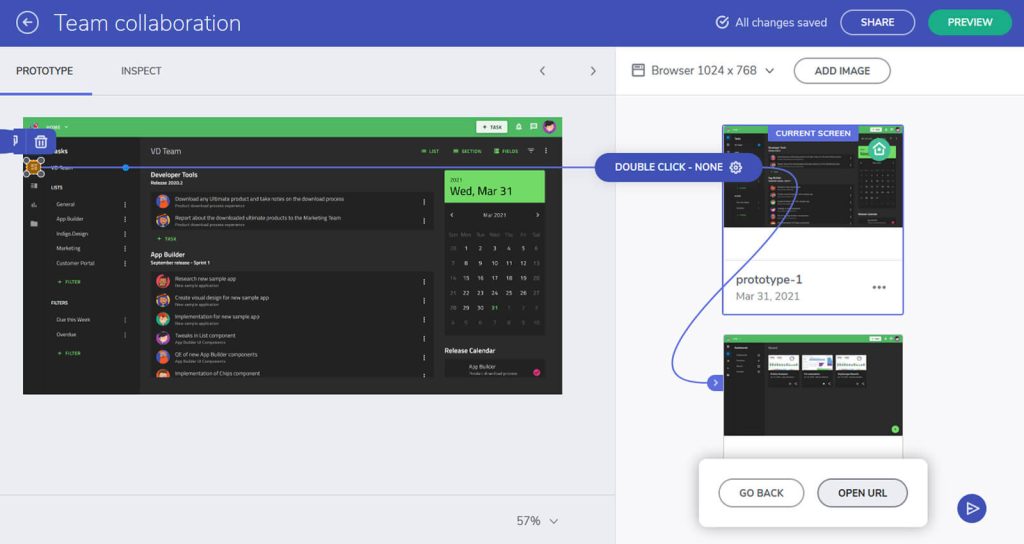The width and height of the screenshot is (1024, 544).
Task: Click the orange hotspot marker on canvas
Action: (34, 167)
